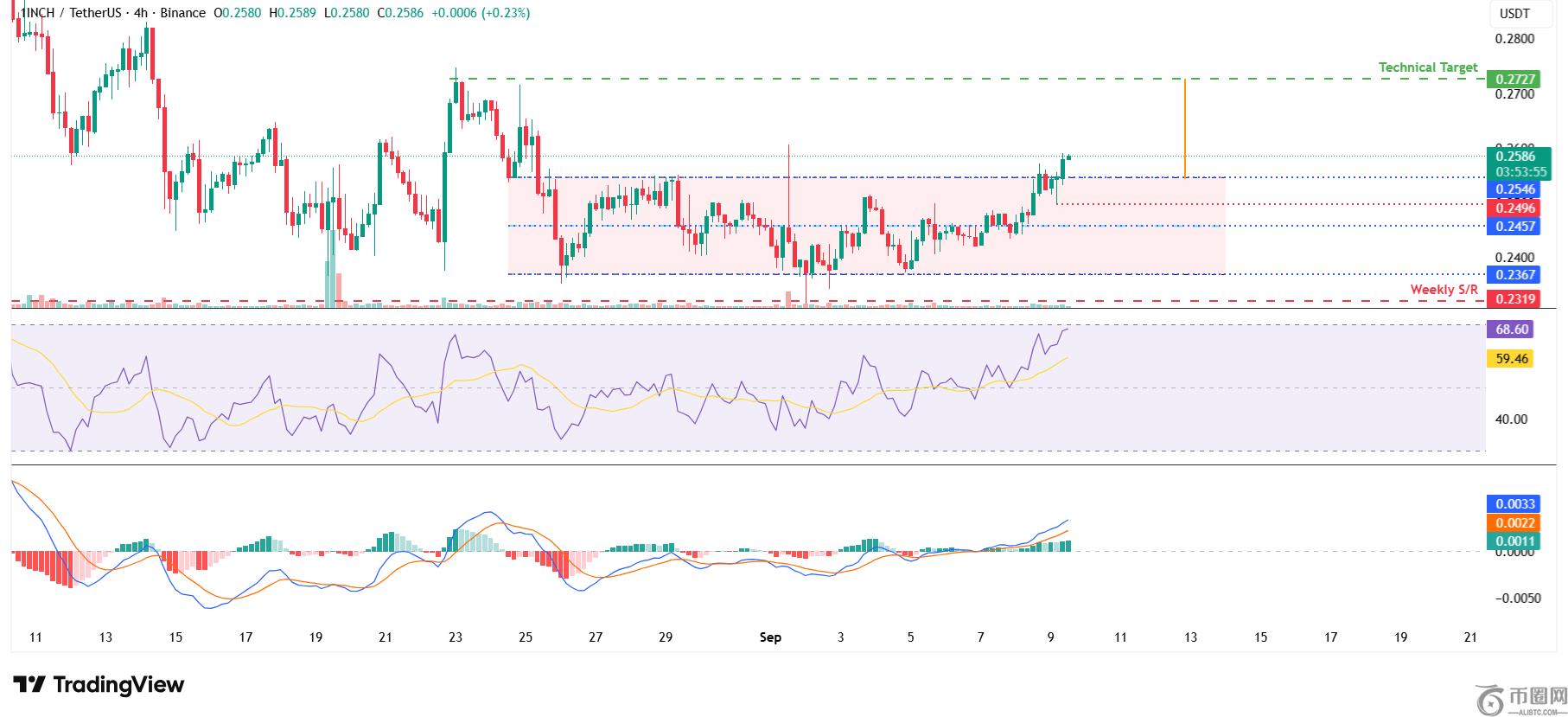Click the Binance exchange label
Screen dimensions: 1568x717
point(183,13)
